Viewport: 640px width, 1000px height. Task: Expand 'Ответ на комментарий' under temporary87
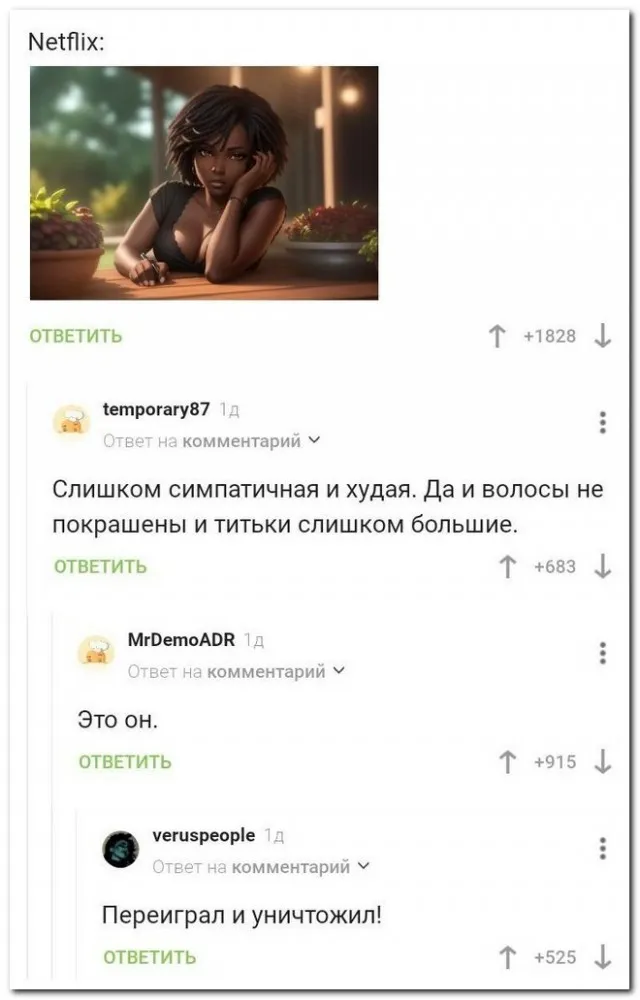point(212,441)
